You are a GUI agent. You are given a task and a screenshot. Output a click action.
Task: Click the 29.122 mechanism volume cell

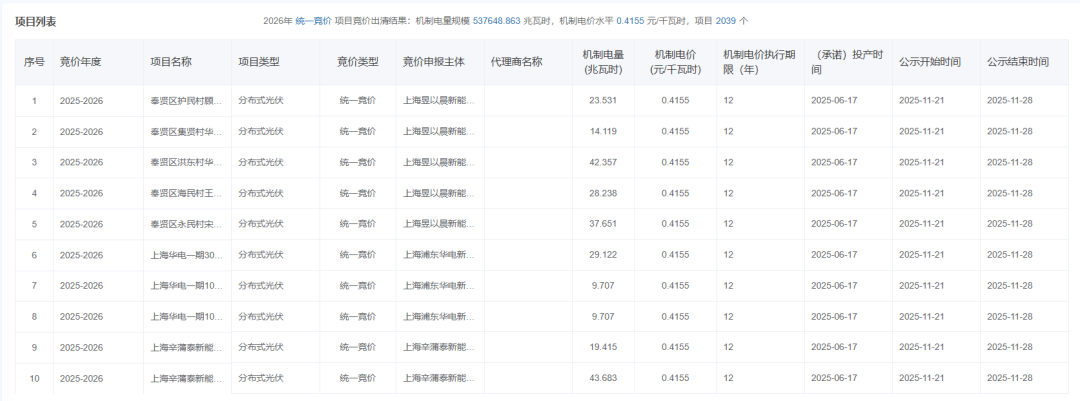tap(602, 255)
